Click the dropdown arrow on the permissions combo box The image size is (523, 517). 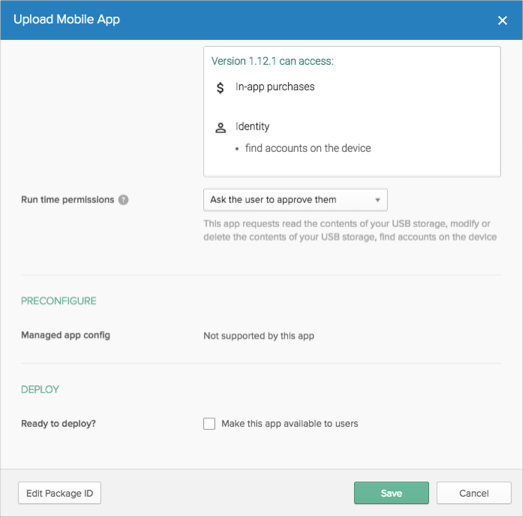coord(378,200)
